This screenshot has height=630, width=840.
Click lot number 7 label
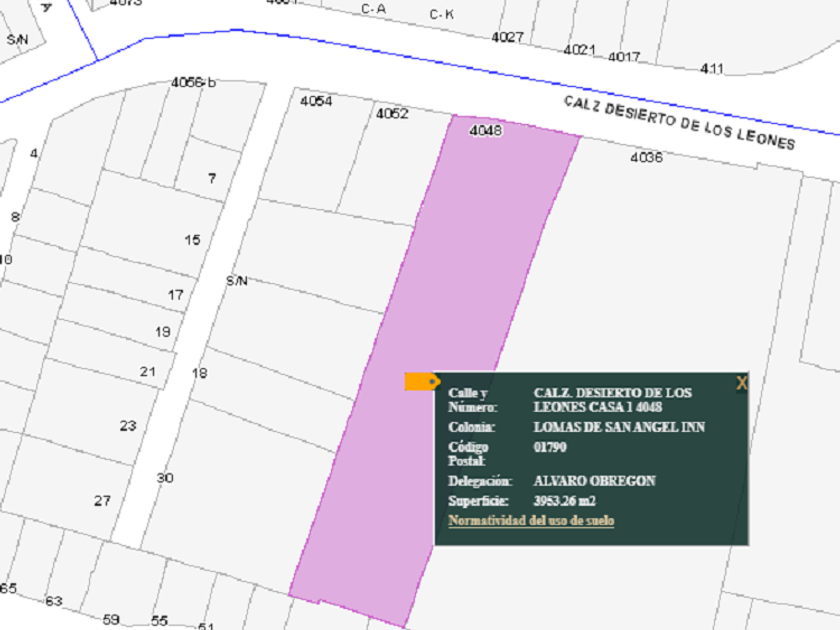point(212,178)
